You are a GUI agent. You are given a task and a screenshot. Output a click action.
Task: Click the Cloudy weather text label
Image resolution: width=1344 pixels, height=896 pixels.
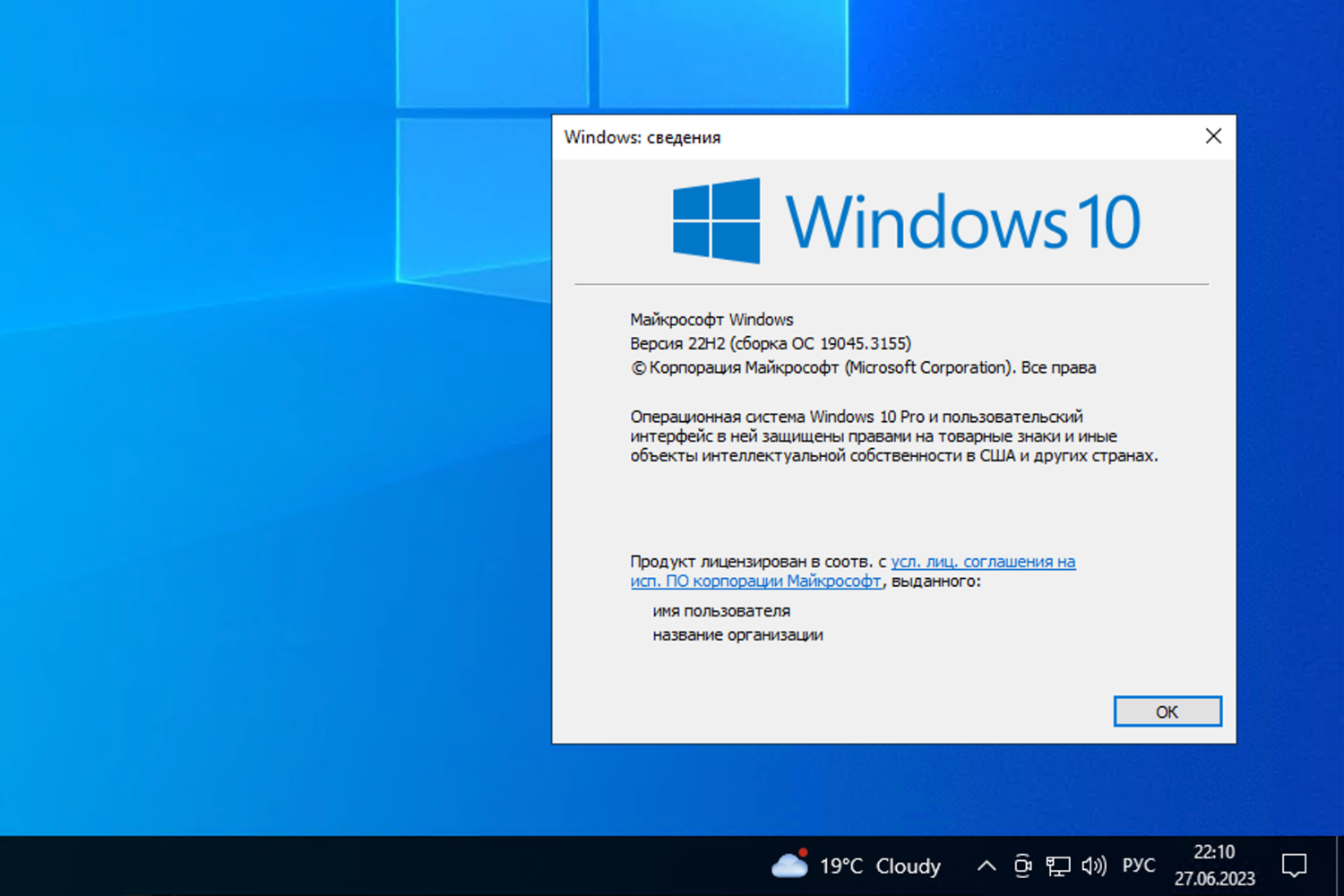coord(909,866)
